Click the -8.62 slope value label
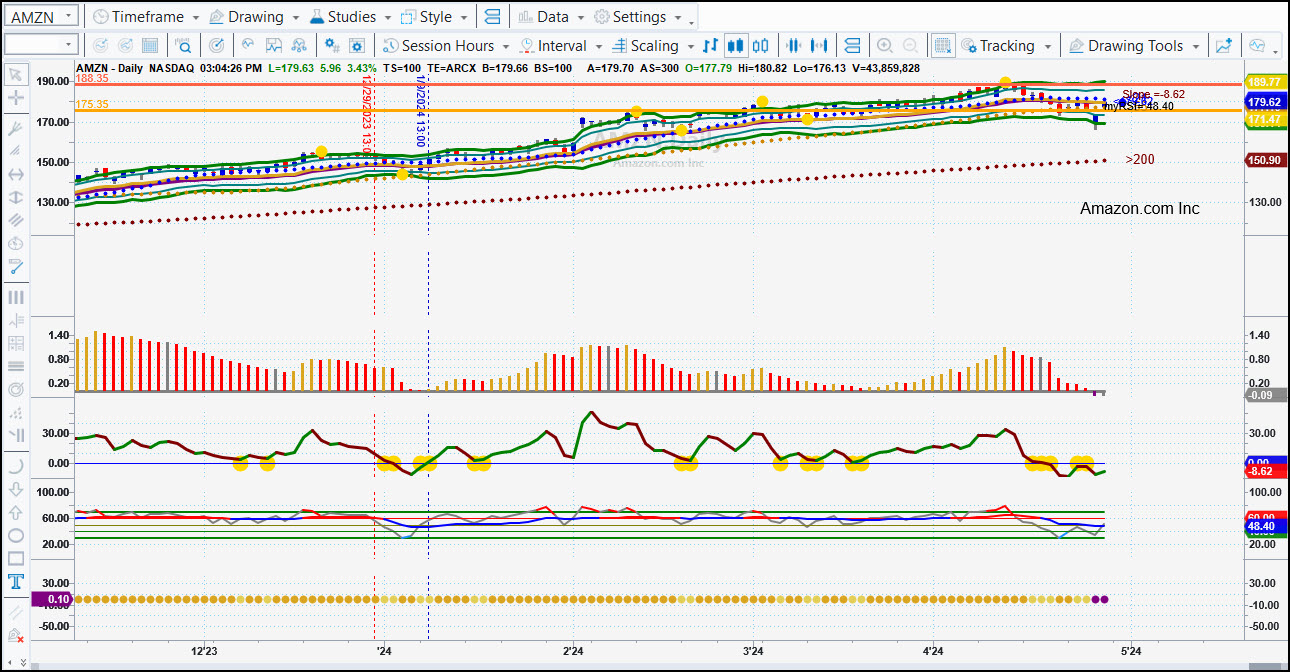Viewport: 1290px width, 672px height. [x=1264, y=471]
